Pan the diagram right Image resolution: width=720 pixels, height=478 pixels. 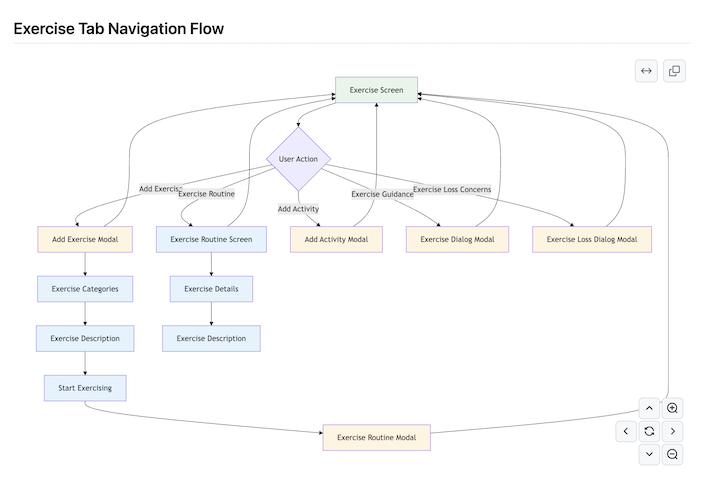[673, 431]
